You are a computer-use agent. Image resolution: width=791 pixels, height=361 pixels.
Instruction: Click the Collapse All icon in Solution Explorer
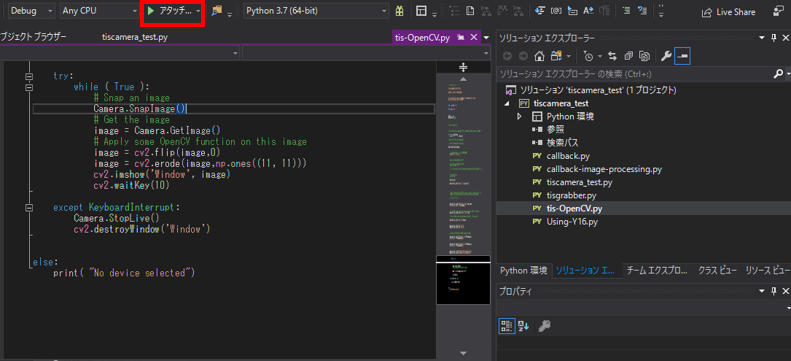pyautogui.click(x=629, y=56)
